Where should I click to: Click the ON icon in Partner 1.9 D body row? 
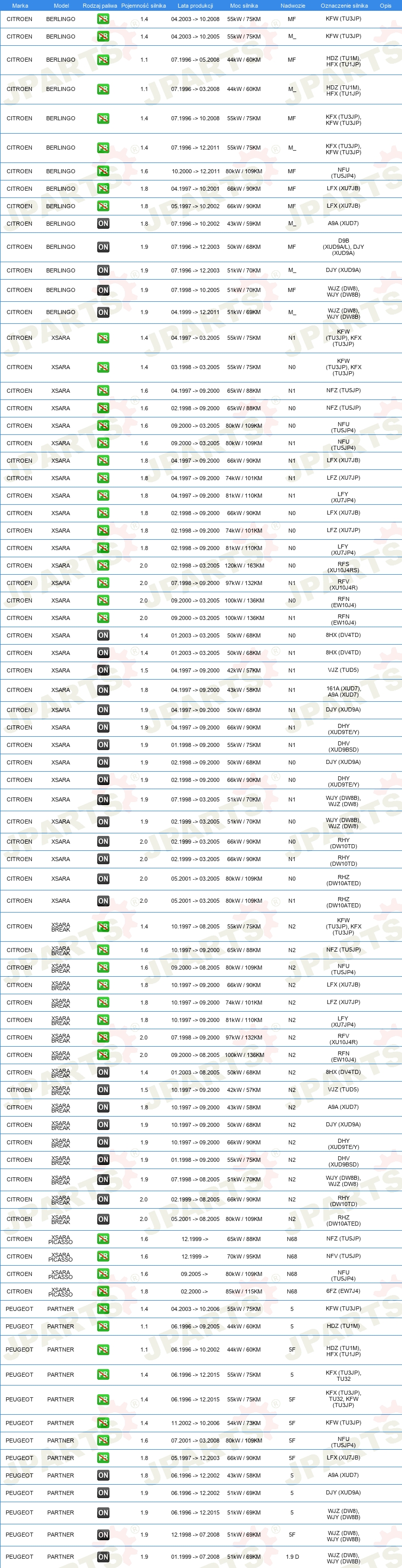(103, 1557)
